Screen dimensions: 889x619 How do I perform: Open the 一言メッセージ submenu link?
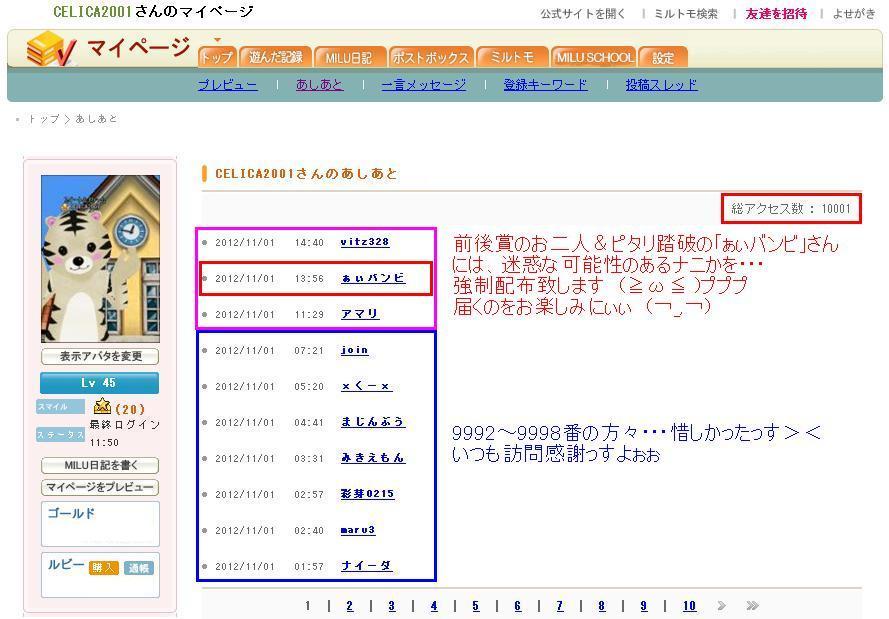click(423, 85)
